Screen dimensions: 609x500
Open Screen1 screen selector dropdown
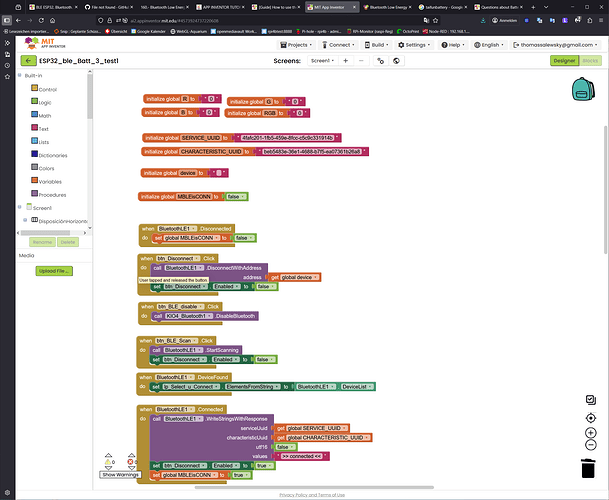click(322, 61)
